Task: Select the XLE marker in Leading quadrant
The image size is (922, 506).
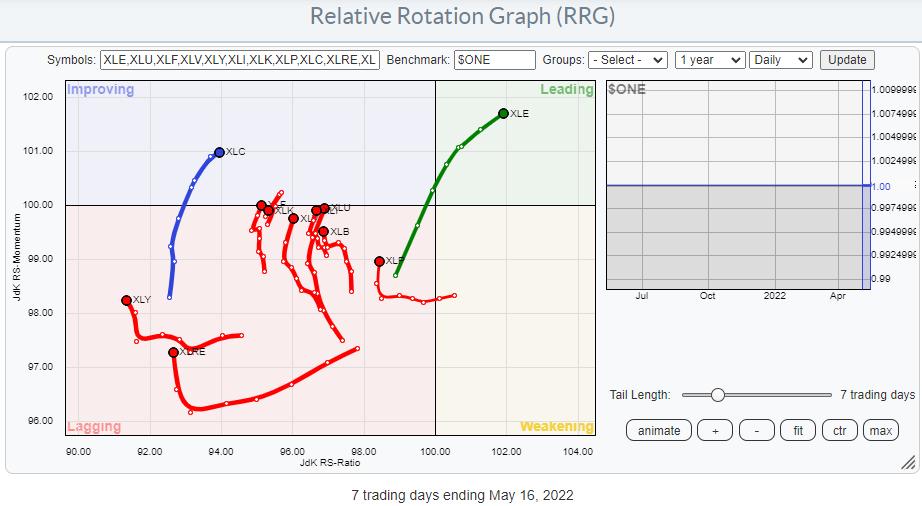Action: point(503,114)
